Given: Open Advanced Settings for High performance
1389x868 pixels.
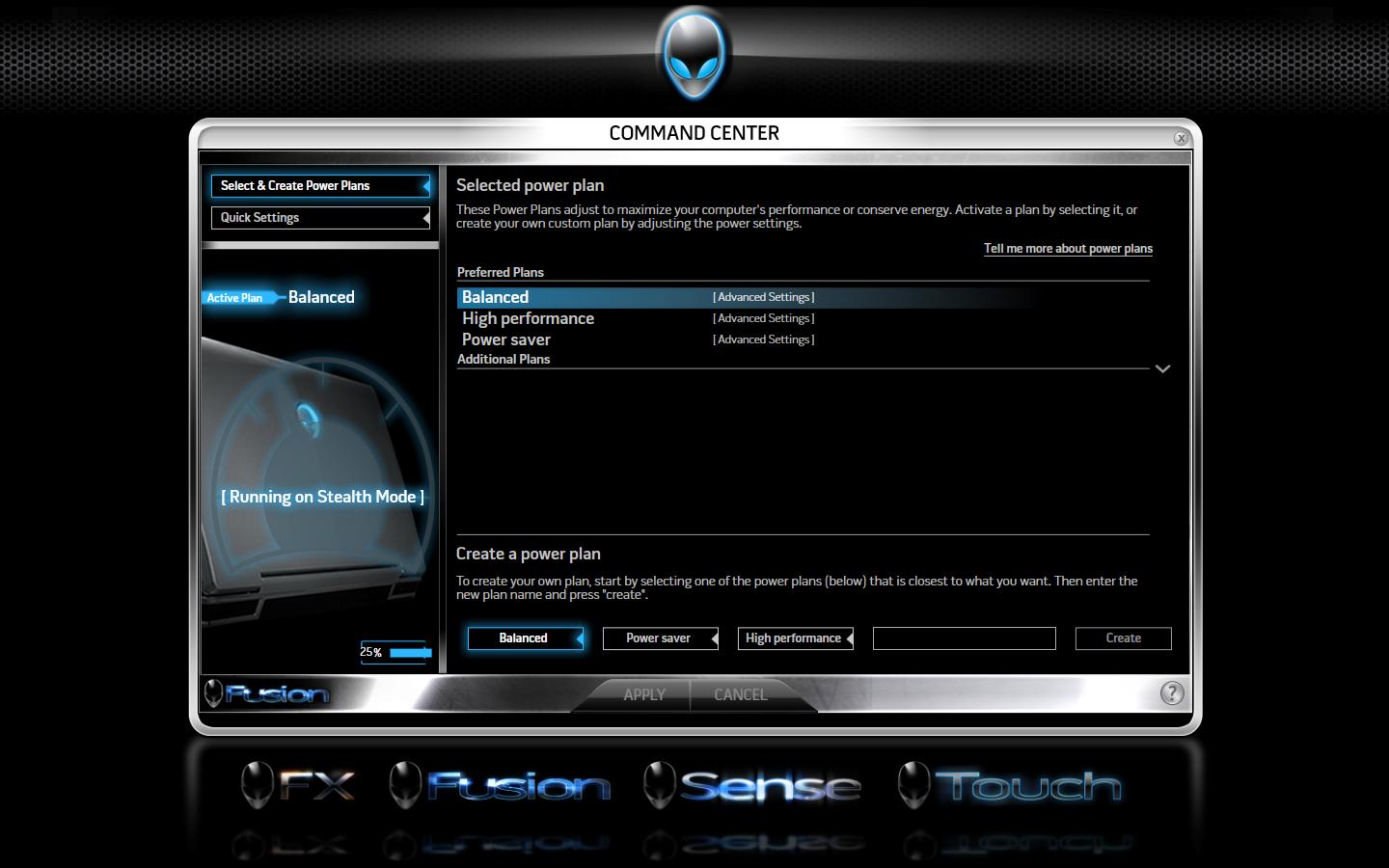Looking at the screenshot, I should click(763, 318).
